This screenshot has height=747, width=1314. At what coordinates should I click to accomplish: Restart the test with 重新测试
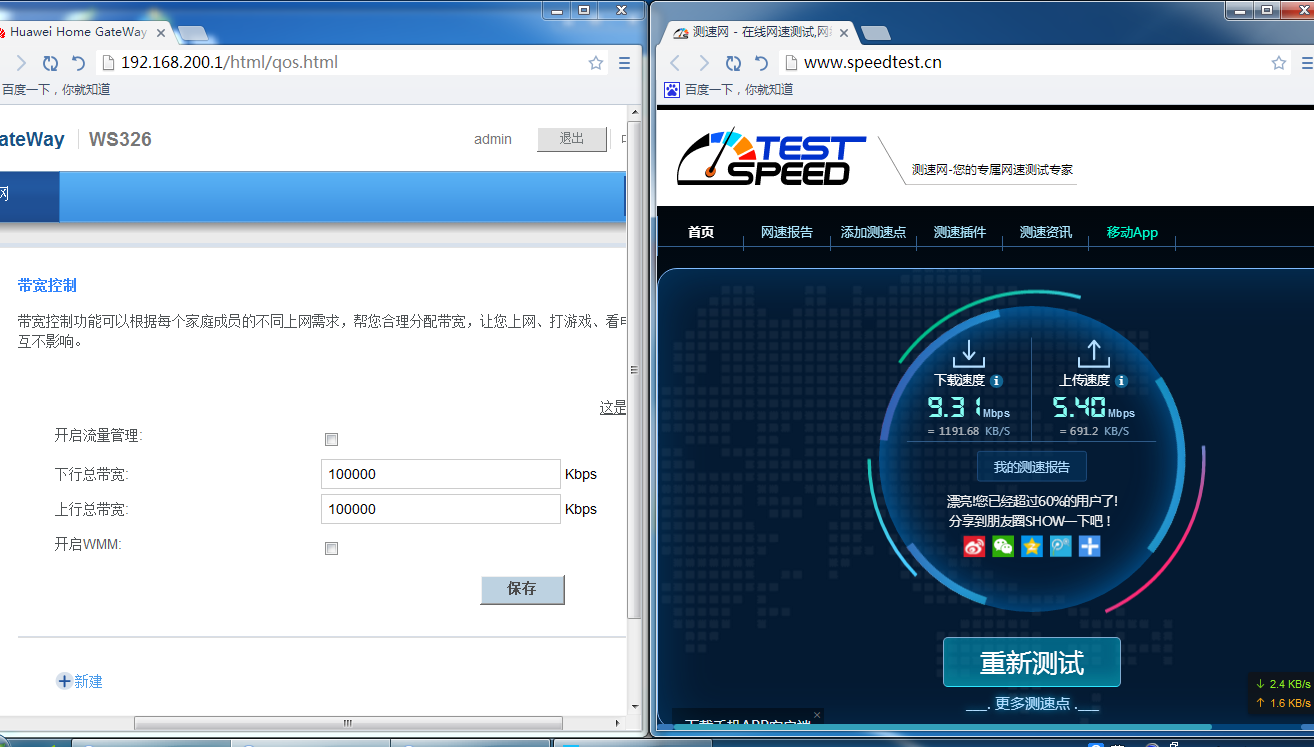[x=1031, y=662]
